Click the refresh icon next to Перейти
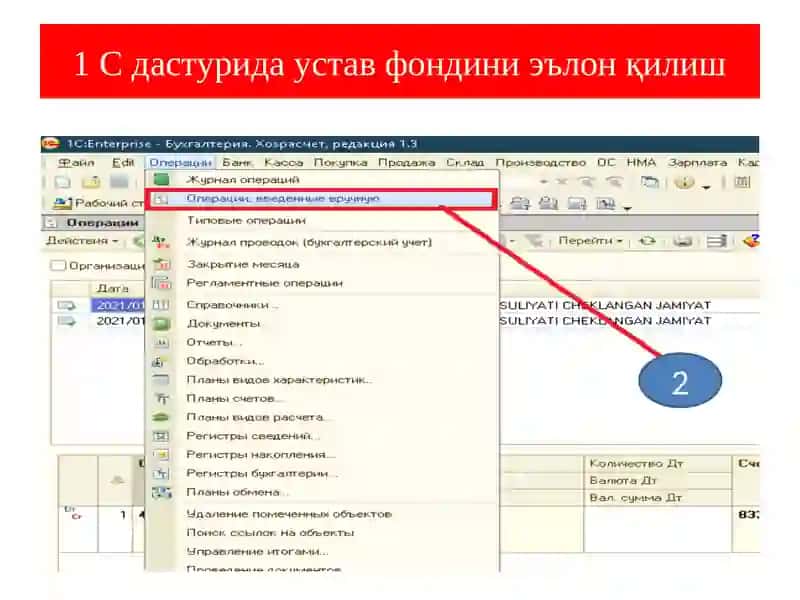 point(647,241)
